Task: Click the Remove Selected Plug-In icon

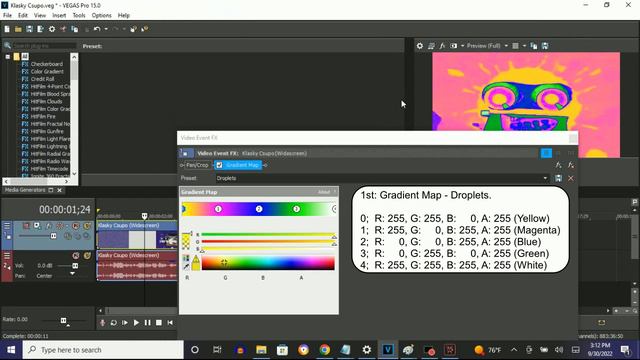Action: [x=571, y=165]
